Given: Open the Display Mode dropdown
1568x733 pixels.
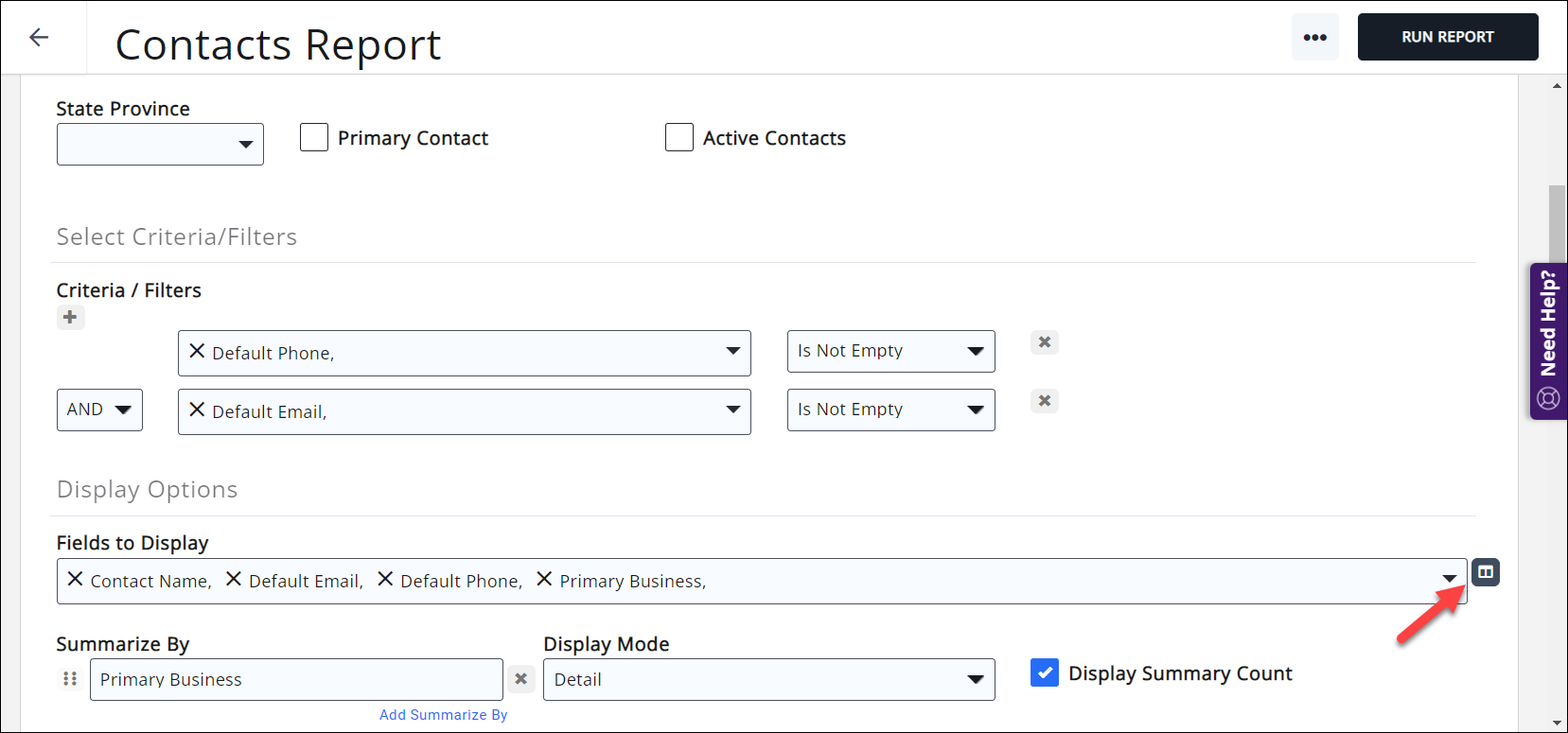Looking at the screenshot, I should (768, 680).
